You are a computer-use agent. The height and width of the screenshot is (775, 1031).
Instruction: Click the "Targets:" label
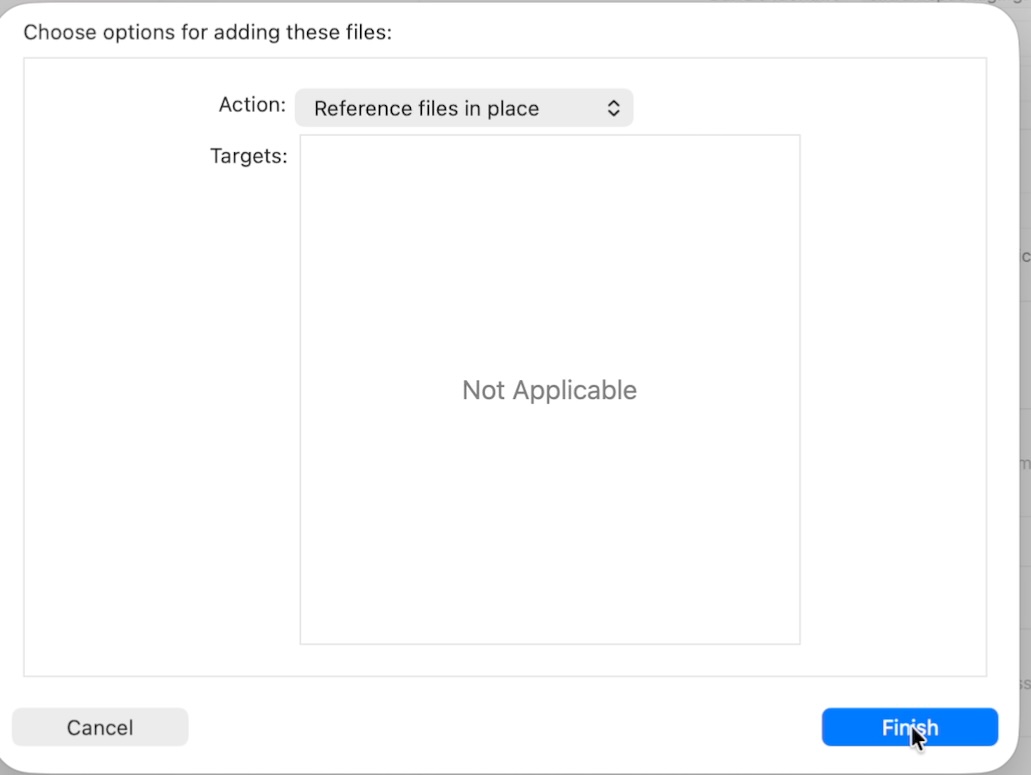248,156
